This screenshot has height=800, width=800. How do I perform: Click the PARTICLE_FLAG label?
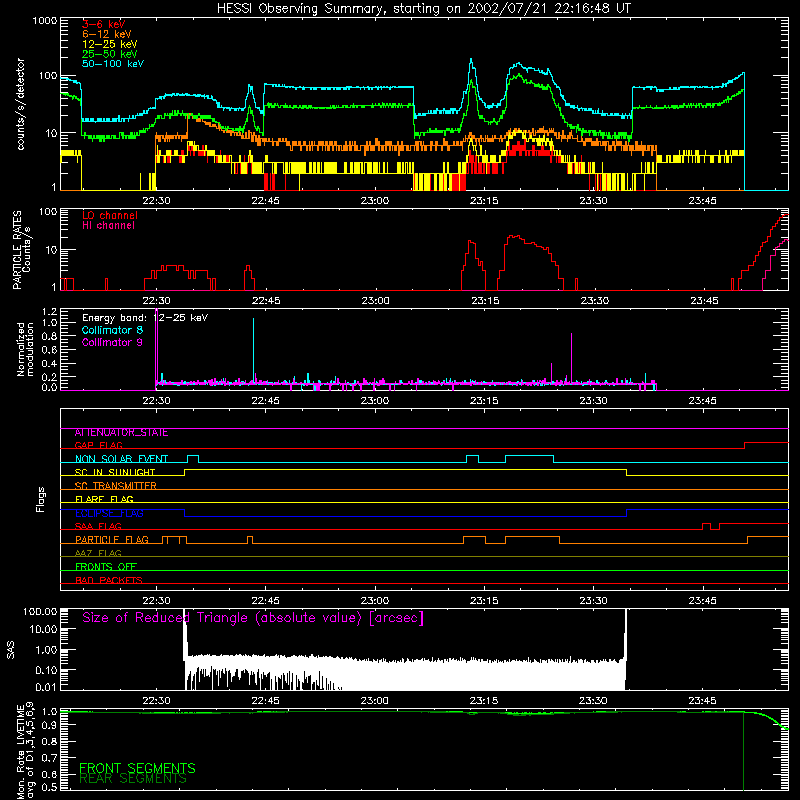pyautogui.click(x=112, y=540)
